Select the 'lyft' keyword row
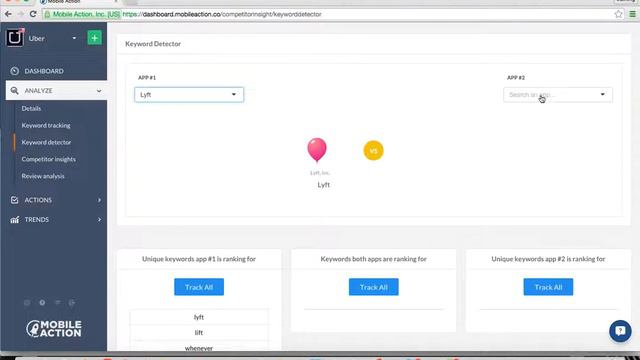 tap(199, 317)
